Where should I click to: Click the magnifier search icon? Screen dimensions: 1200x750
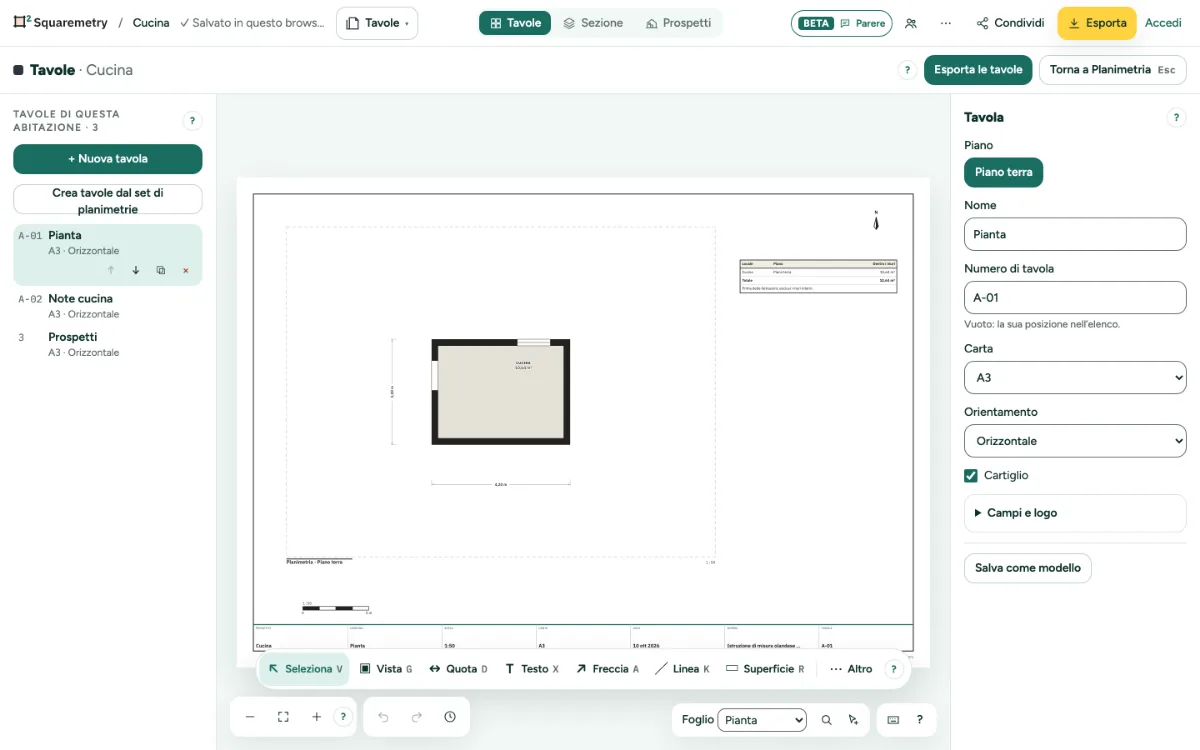click(x=826, y=720)
